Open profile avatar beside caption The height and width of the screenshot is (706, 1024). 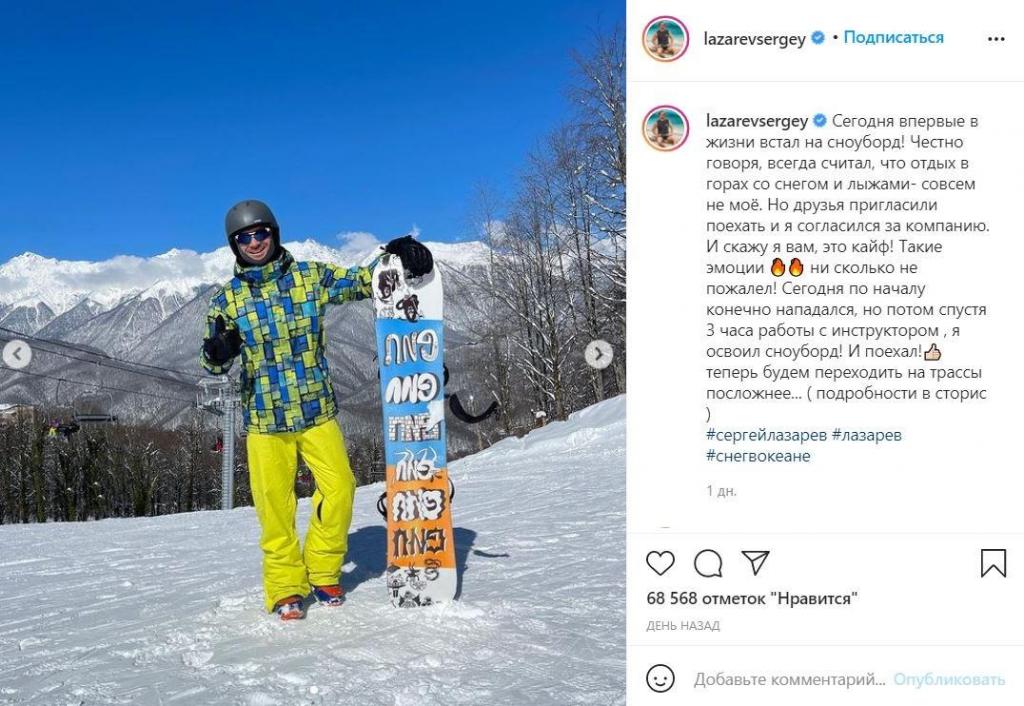[665, 128]
